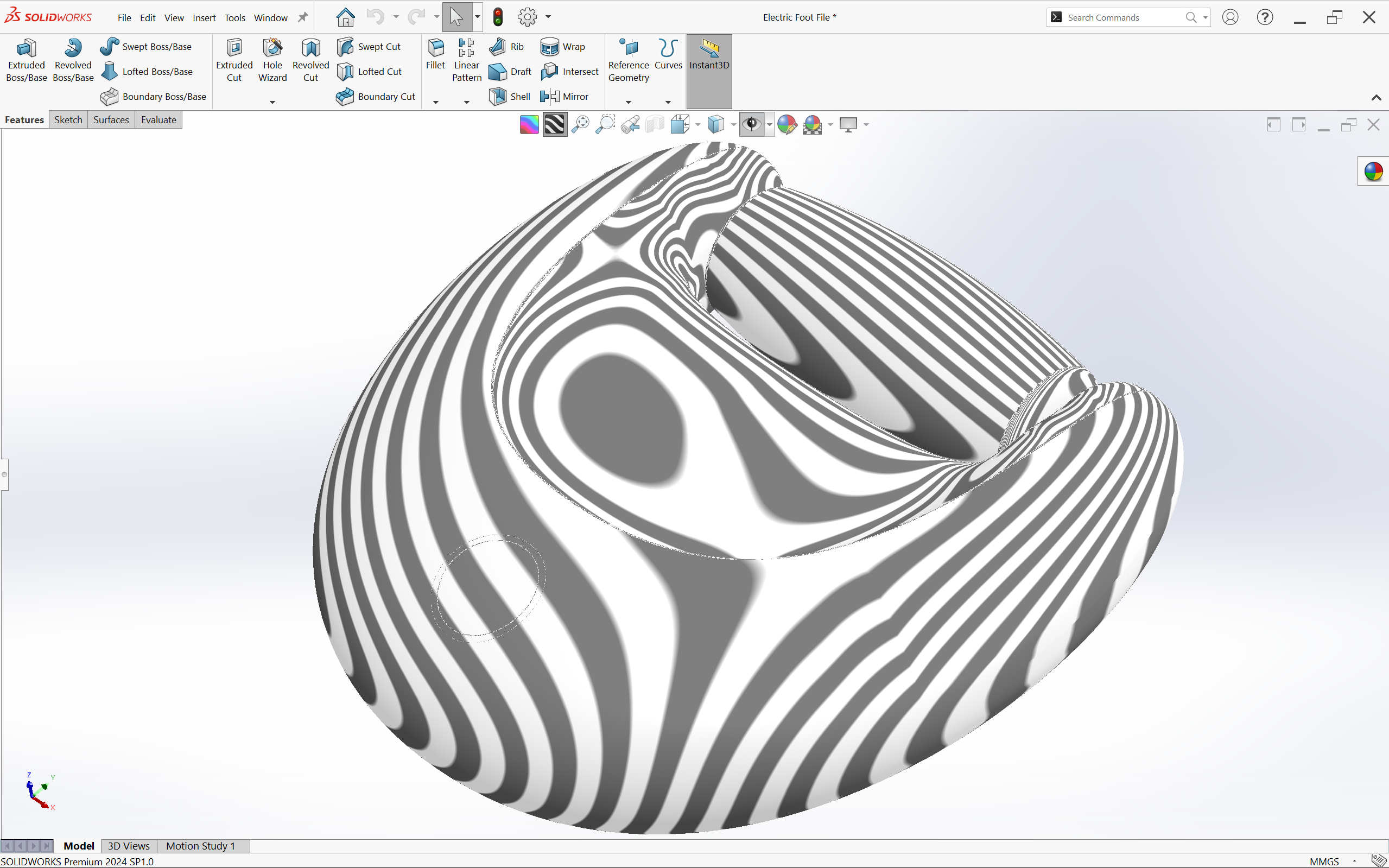The image size is (1389, 868).
Task: Expand the Reference Geometry dropdown
Action: [x=628, y=102]
